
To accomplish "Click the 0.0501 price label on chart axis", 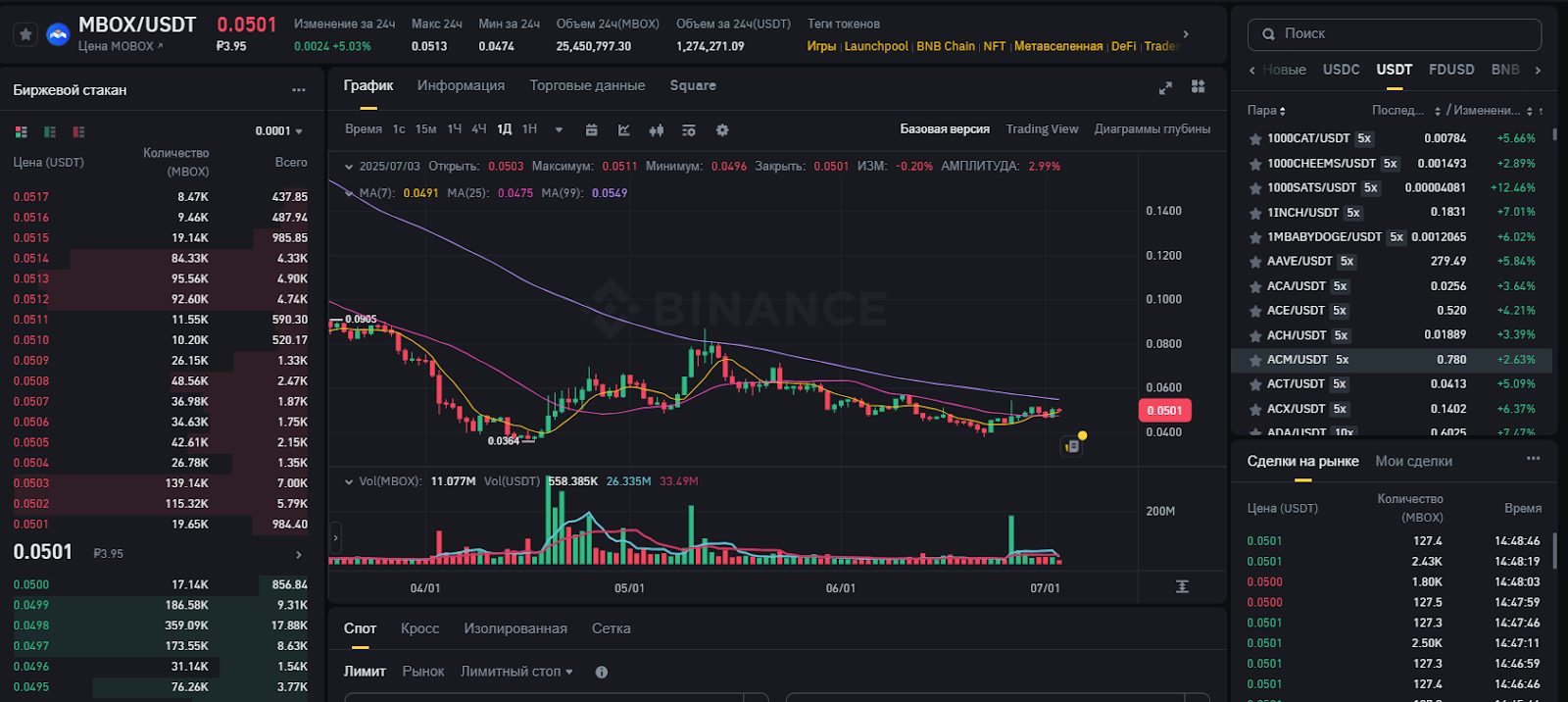I will [1164, 411].
